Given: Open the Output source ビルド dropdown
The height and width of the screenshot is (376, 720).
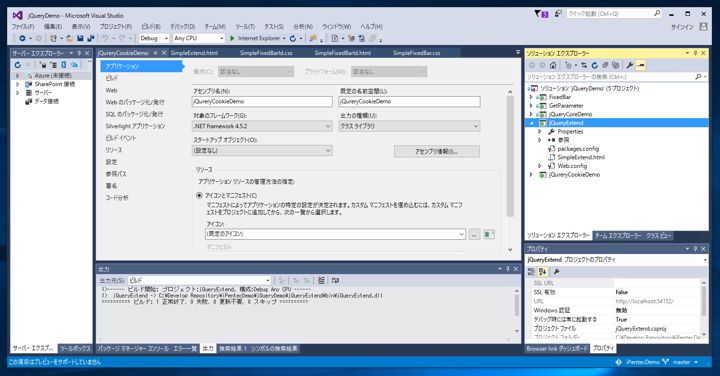Looking at the screenshot, I should [200, 280].
